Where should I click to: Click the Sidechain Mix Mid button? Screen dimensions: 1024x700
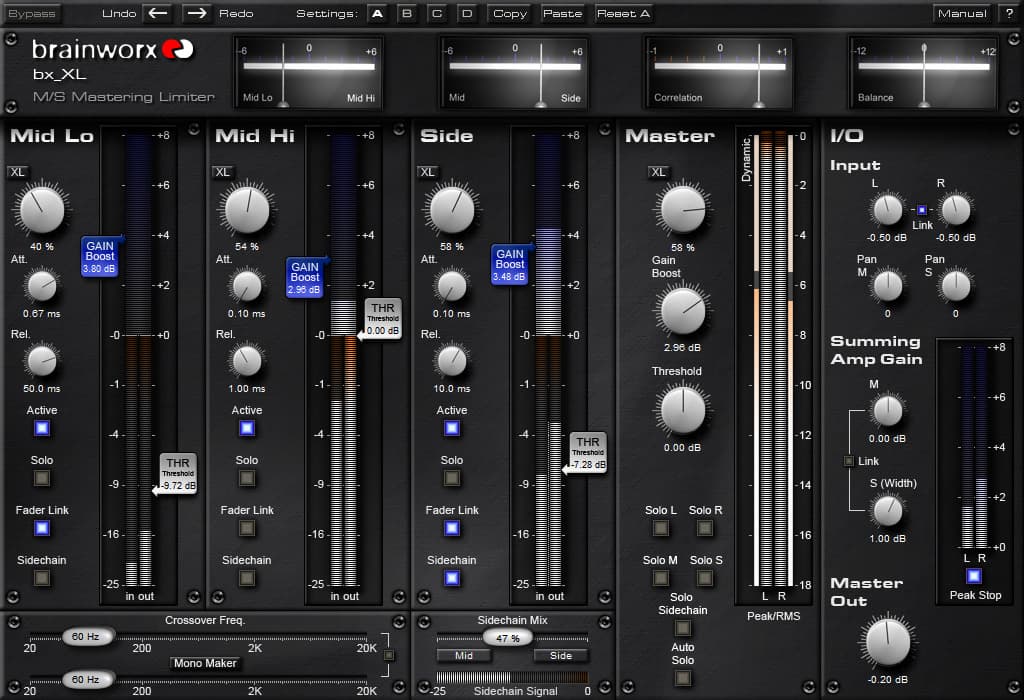[464, 656]
